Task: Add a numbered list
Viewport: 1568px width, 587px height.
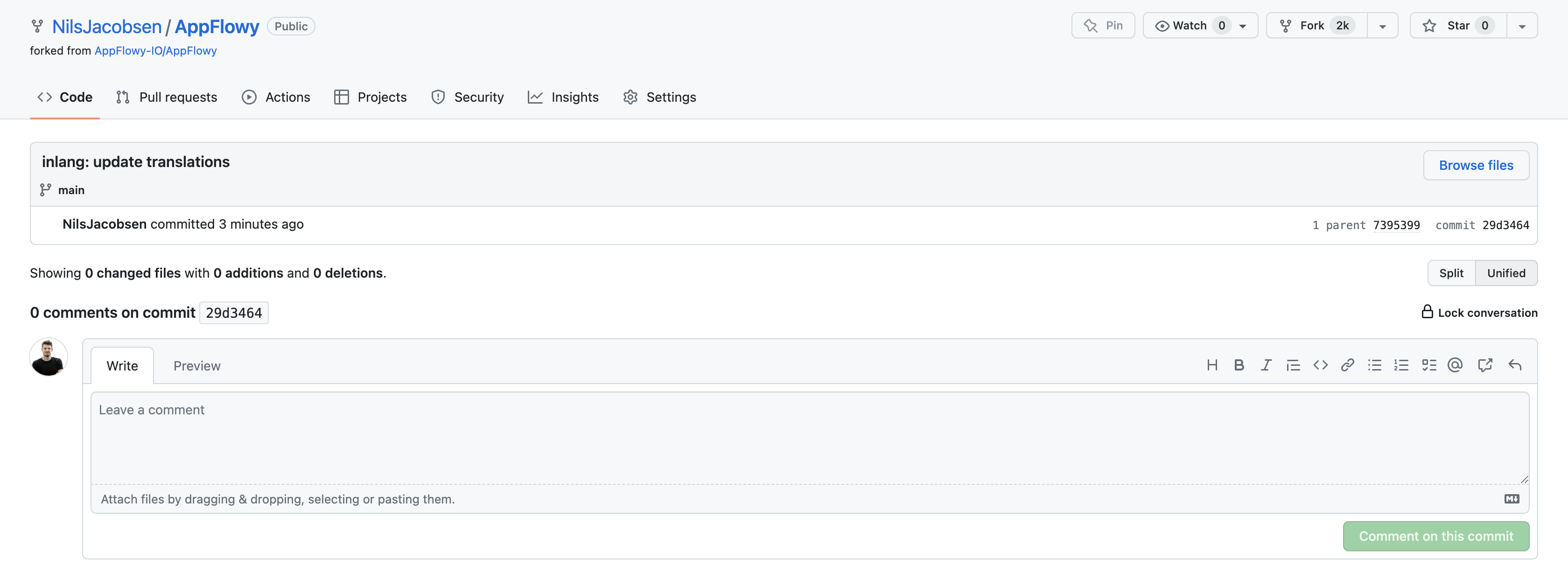Action: pyautogui.click(x=1401, y=365)
